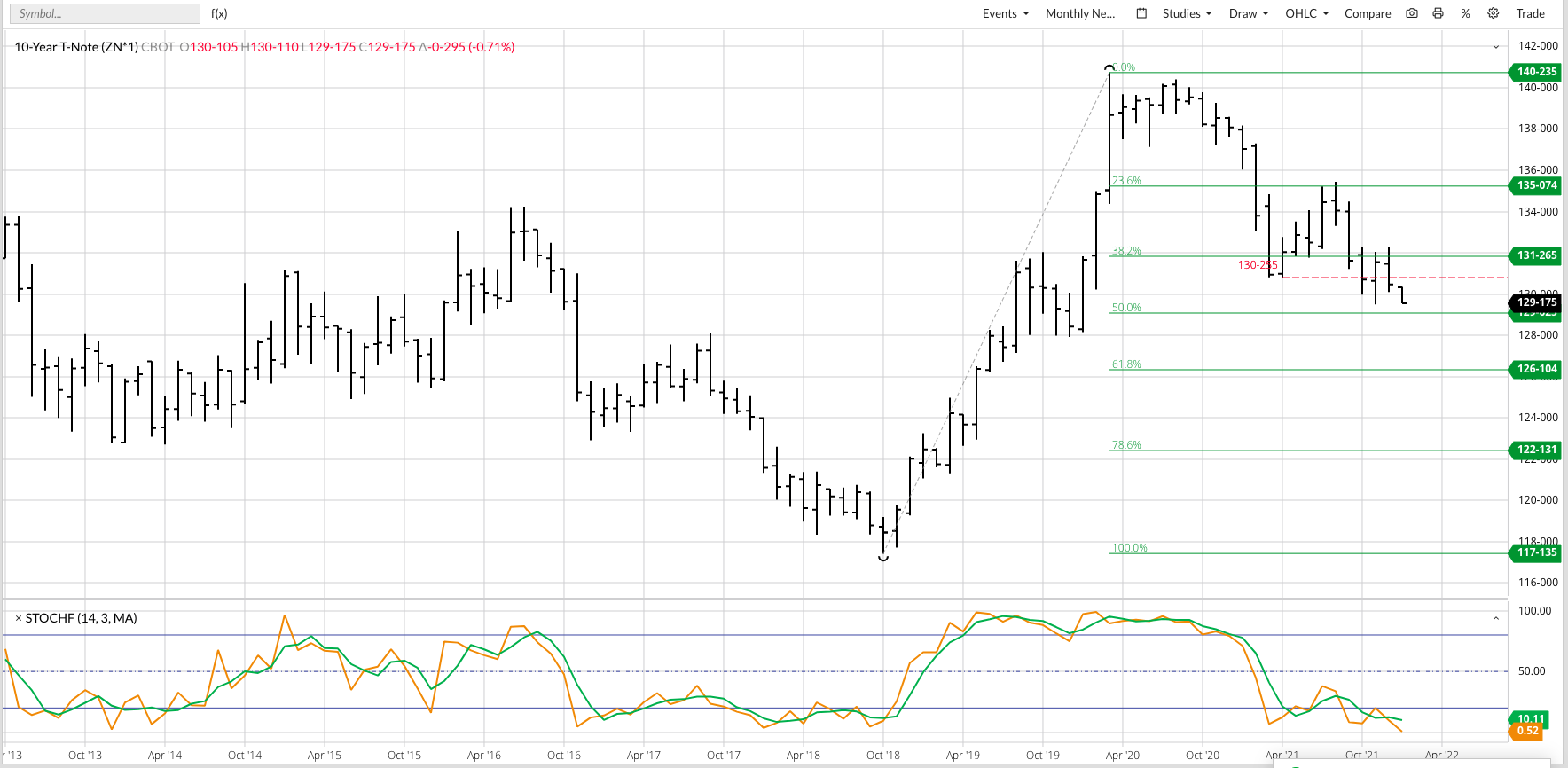The width and height of the screenshot is (1568, 768).
Task: Print the chart using printer icon
Action: [1438, 13]
